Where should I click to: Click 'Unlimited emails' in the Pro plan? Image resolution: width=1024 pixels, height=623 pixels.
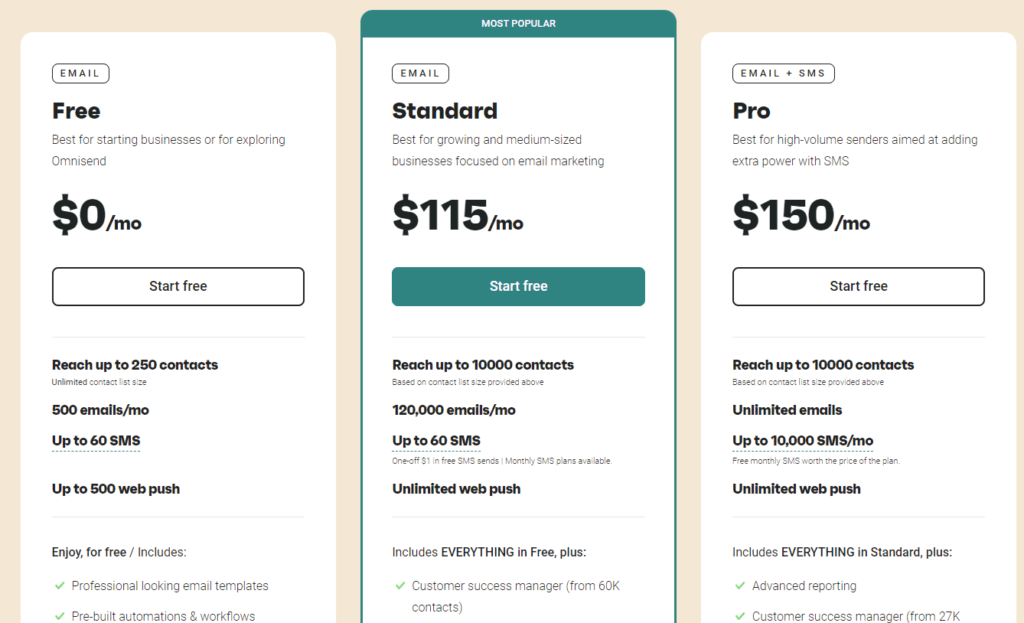(787, 410)
